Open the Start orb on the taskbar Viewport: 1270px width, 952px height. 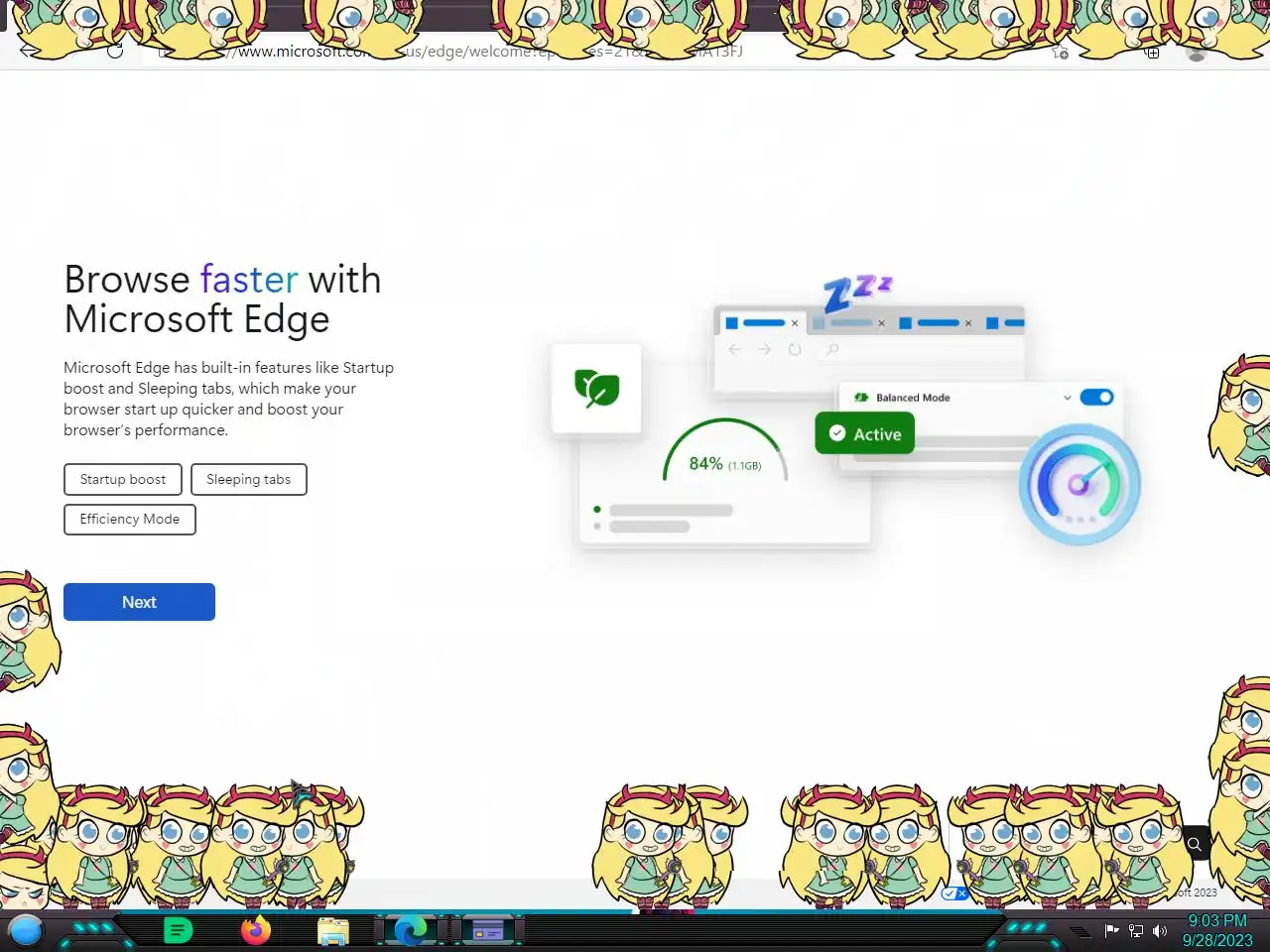tap(26, 930)
